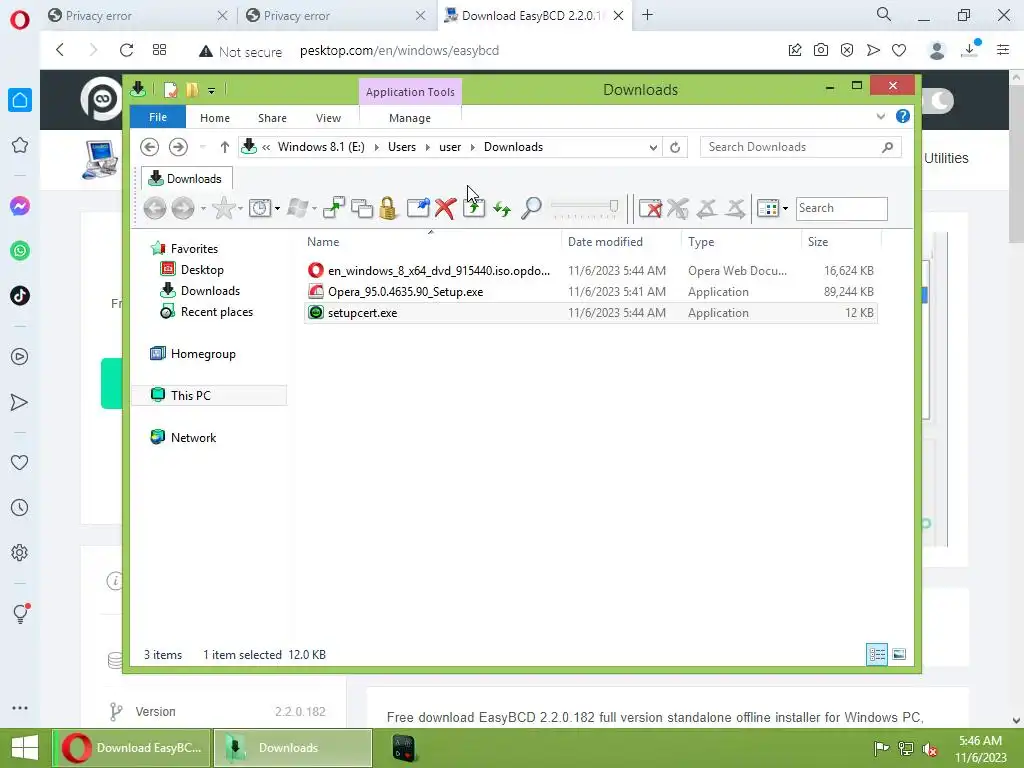The image size is (1024, 768).
Task: Expand the Explorer ribbon chevron
Action: pos(880,116)
